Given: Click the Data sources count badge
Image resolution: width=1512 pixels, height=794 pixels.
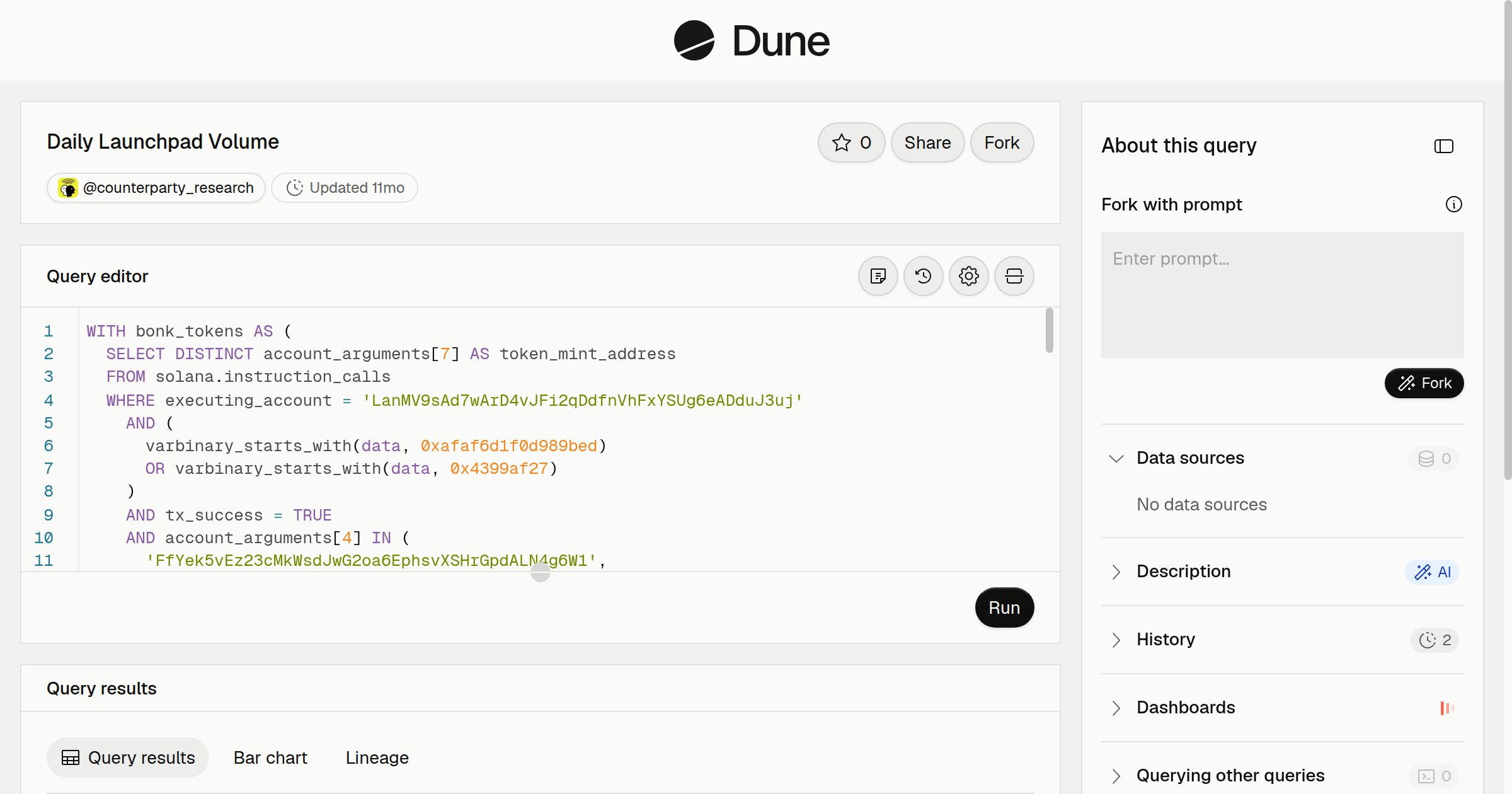Looking at the screenshot, I should pyautogui.click(x=1434, y=459).
